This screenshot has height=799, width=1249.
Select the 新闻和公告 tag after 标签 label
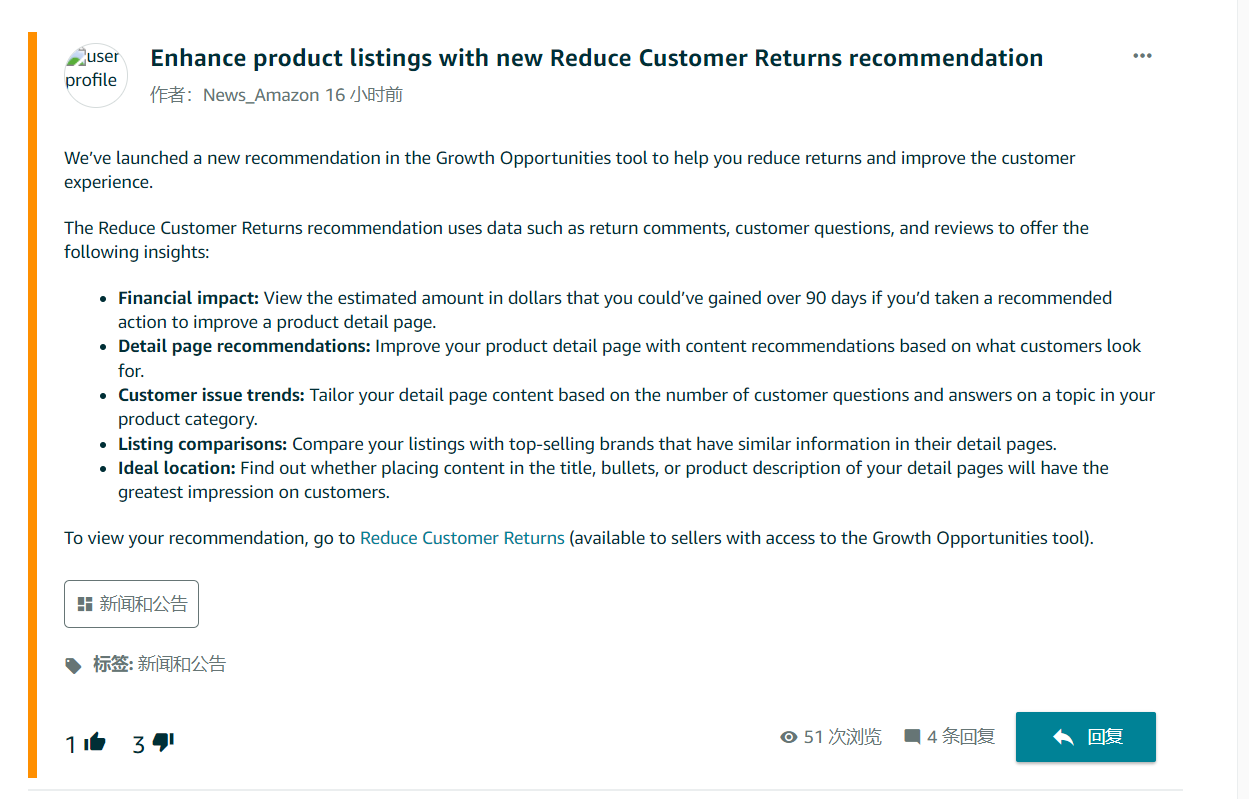point(181,664)
